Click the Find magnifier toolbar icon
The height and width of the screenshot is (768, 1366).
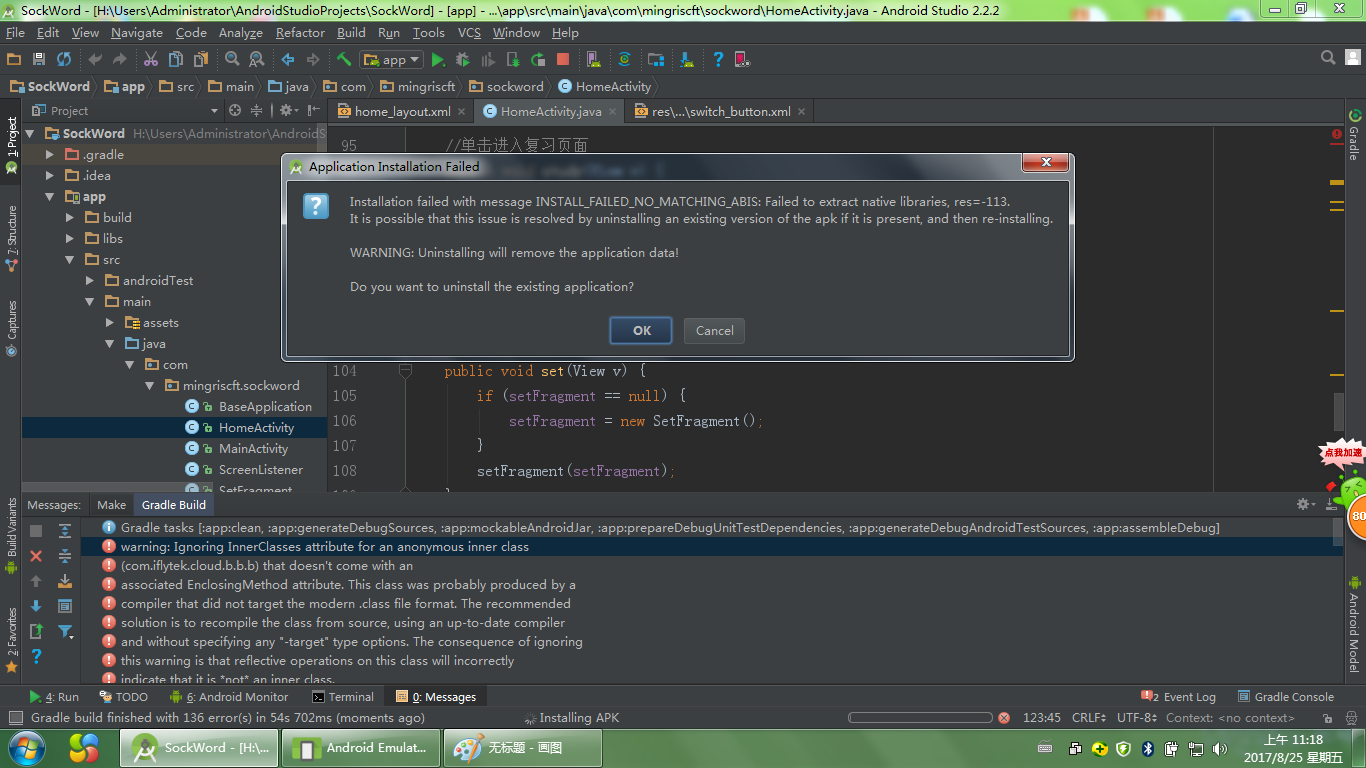tap(232, 60)
